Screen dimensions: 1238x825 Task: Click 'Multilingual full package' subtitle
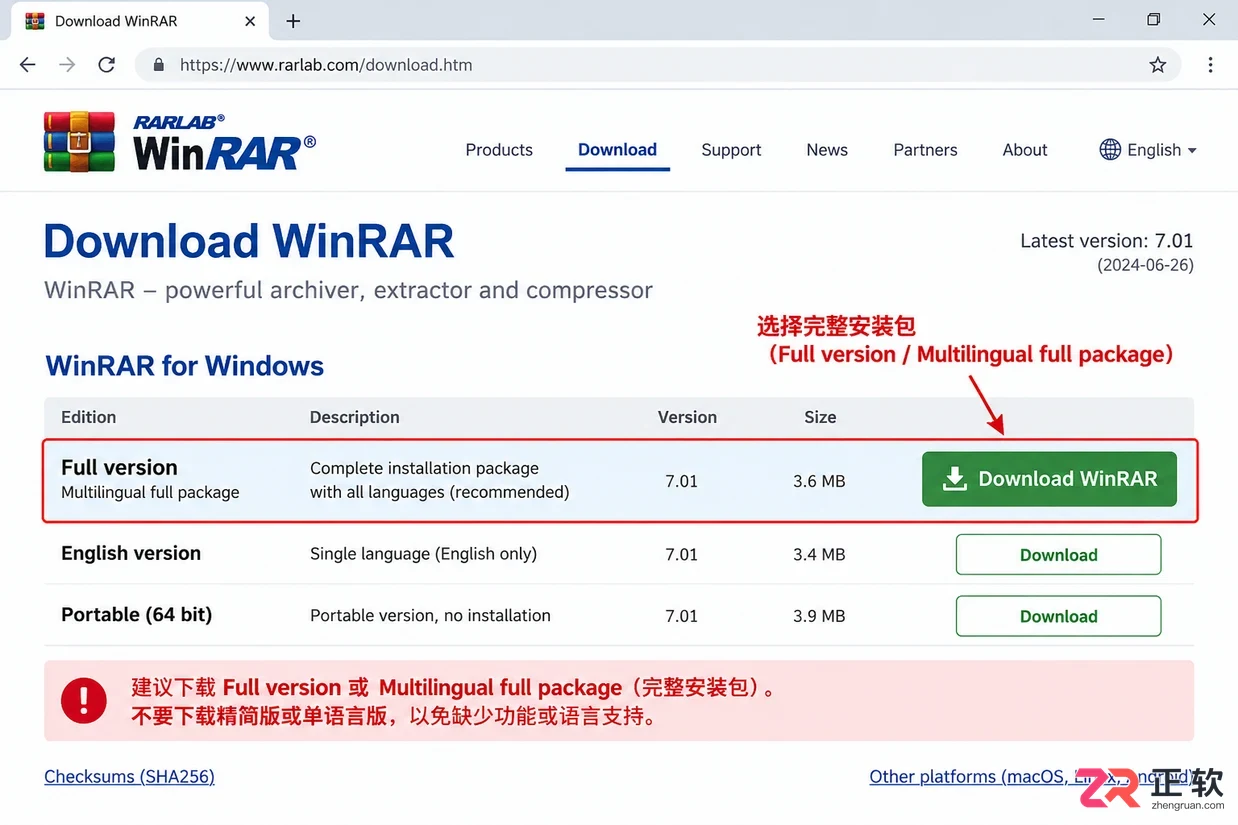(x=150, y=492)
